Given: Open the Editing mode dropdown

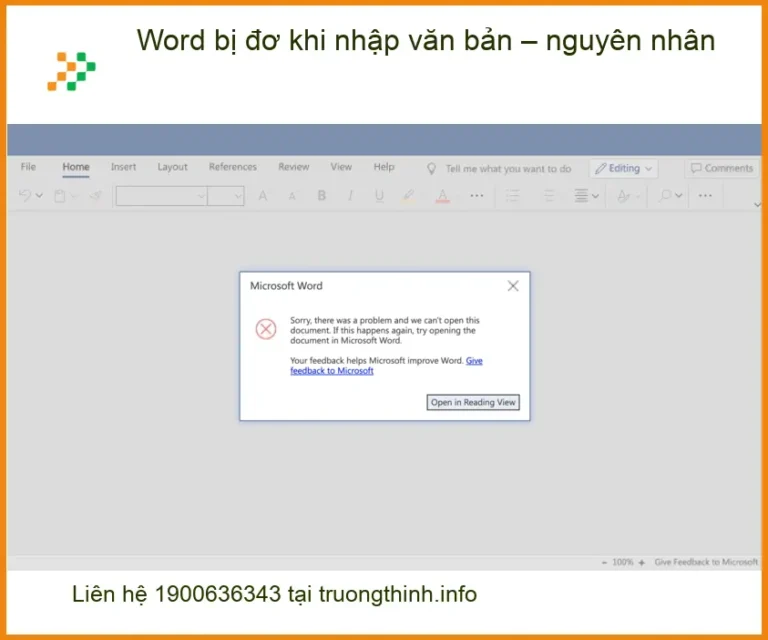Looking at the screenshot, I should click(624, 168).
